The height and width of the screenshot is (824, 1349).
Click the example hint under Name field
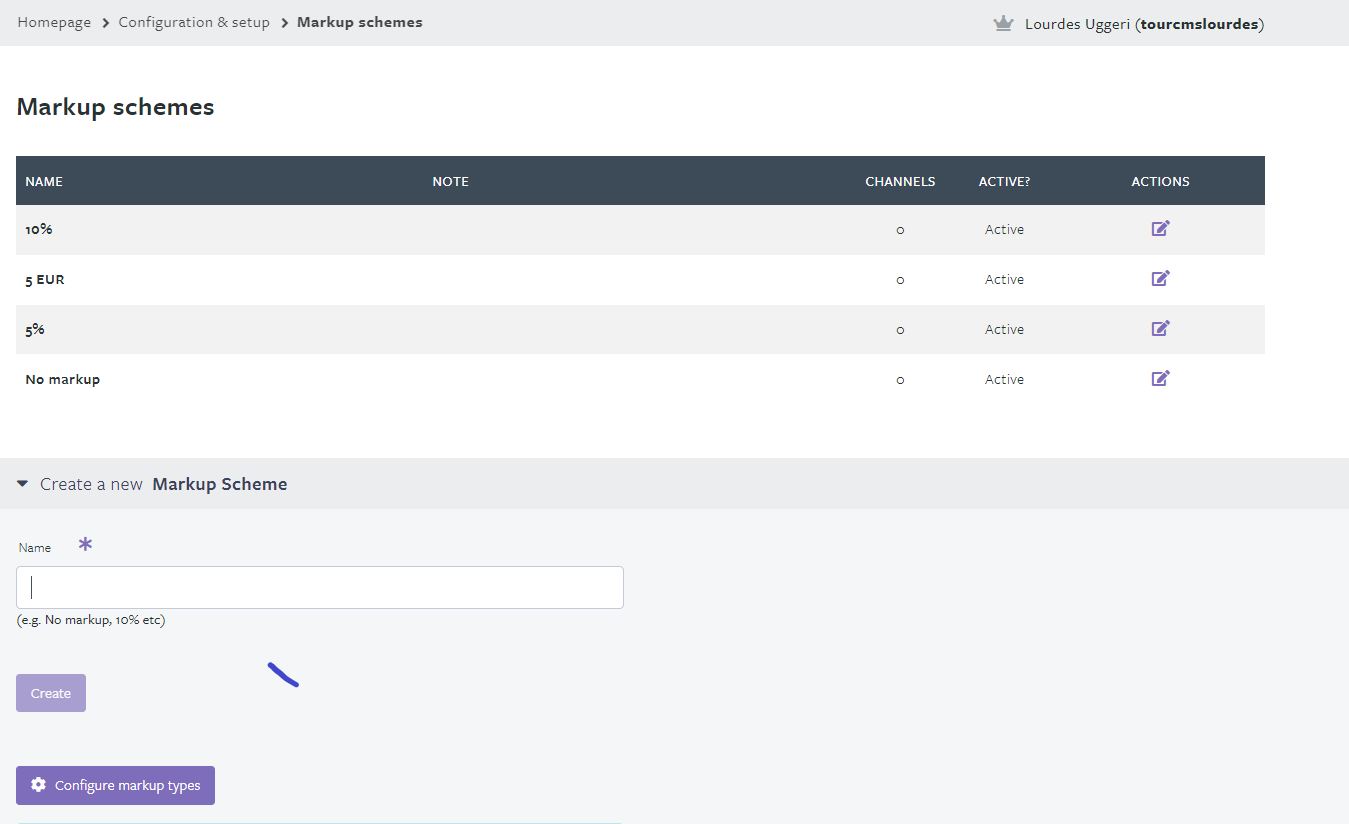coord(91,620)
